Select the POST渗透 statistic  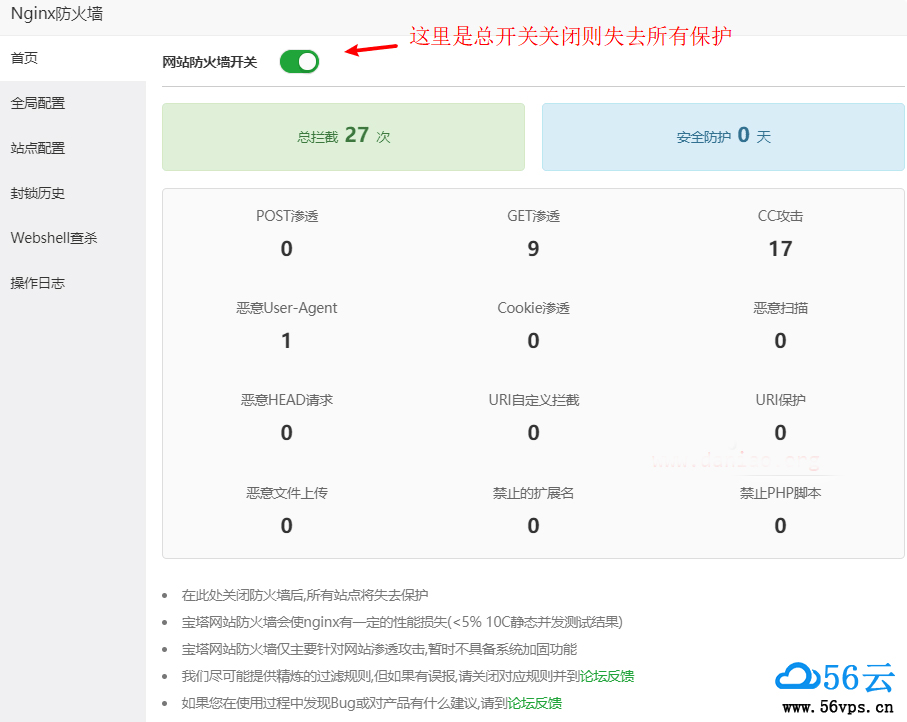coord(287,216)
